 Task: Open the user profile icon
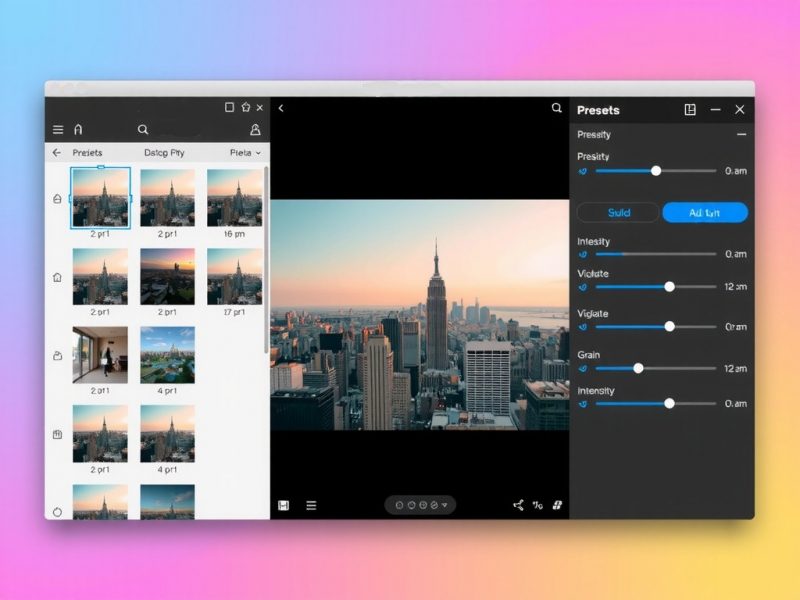[x=255, y=130]
